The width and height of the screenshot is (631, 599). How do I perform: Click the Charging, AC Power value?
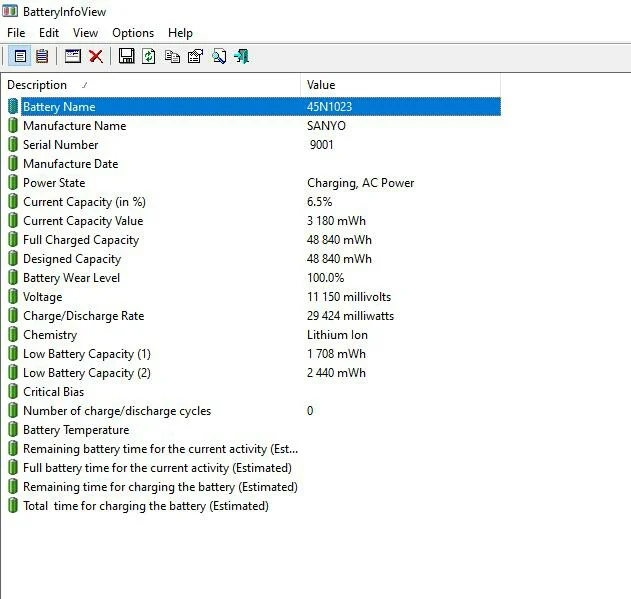coord(360,183)
